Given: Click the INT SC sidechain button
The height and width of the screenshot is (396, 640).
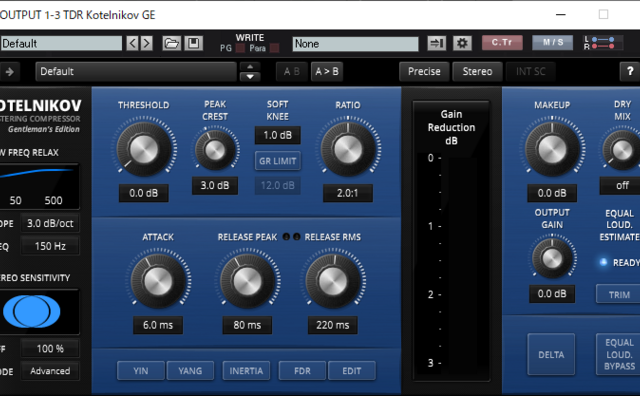Looking at the screenshot, I should [x=530, y=71].
